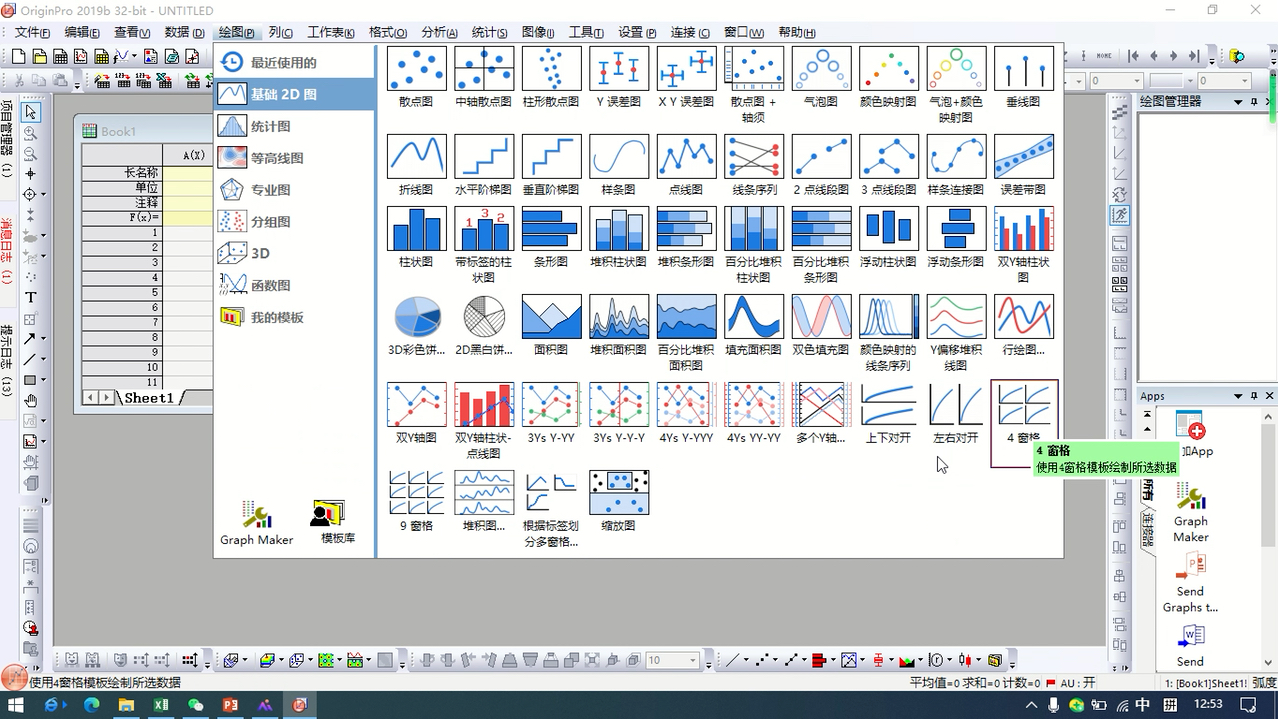Select the 3Ys Y-YY multi-axis template
The height and width of the screenshot is (719, 1278).
point(551,413)
